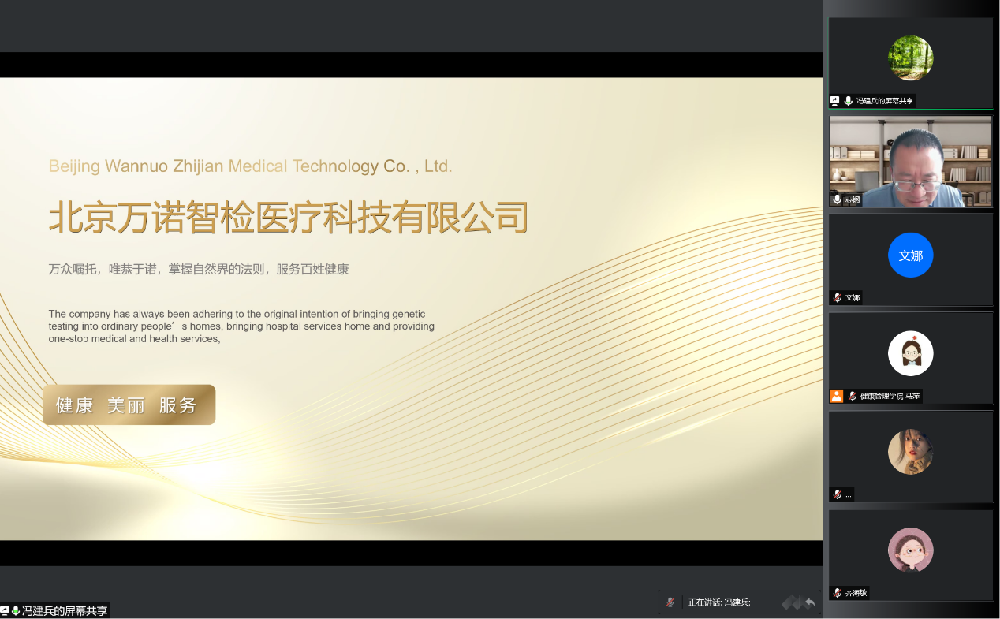This screenshot has height=619, width=1000.
Task: Click mic icon on the man's video tile
Action: pyautogui.click(x=837, y=200)
